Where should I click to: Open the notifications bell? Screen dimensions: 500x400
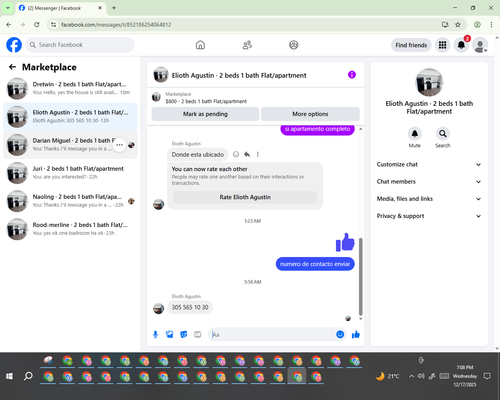(x=461, y=45)
